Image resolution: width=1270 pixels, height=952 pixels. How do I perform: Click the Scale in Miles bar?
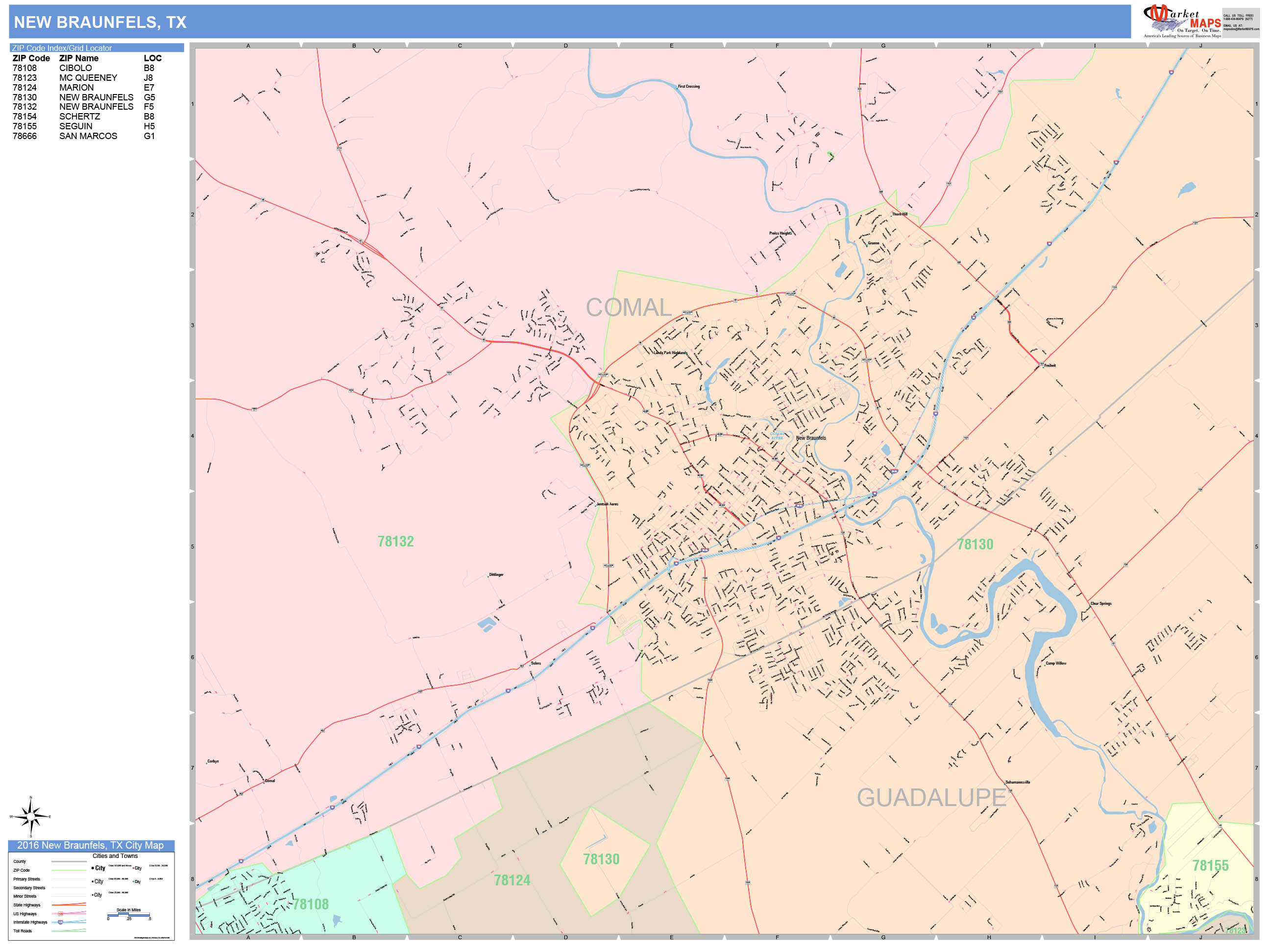128,916
